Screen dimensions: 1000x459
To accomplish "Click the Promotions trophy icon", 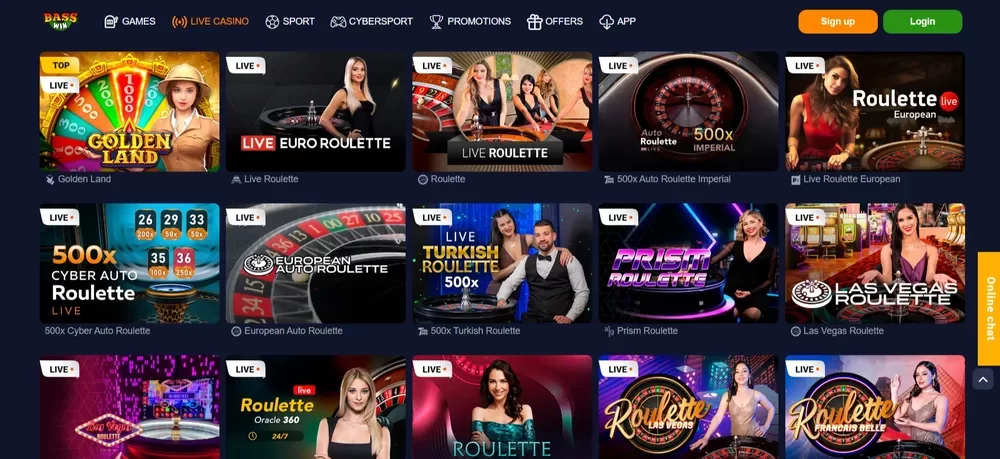I will click(x=436, y=22).
